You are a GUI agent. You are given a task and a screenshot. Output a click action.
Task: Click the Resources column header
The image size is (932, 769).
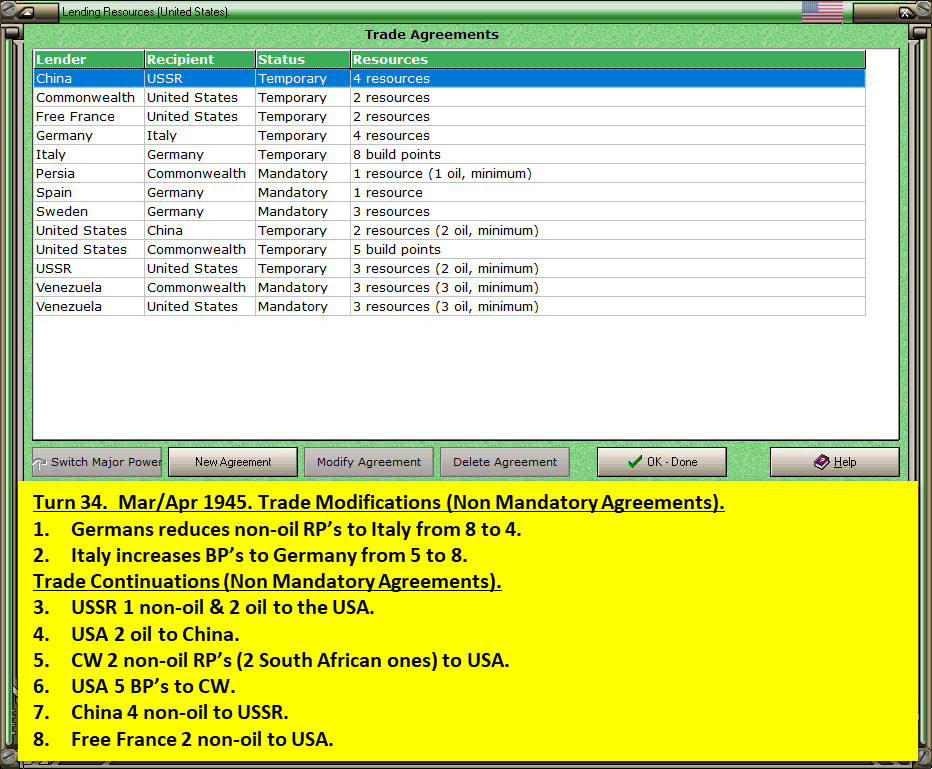(x=608, y=59)
